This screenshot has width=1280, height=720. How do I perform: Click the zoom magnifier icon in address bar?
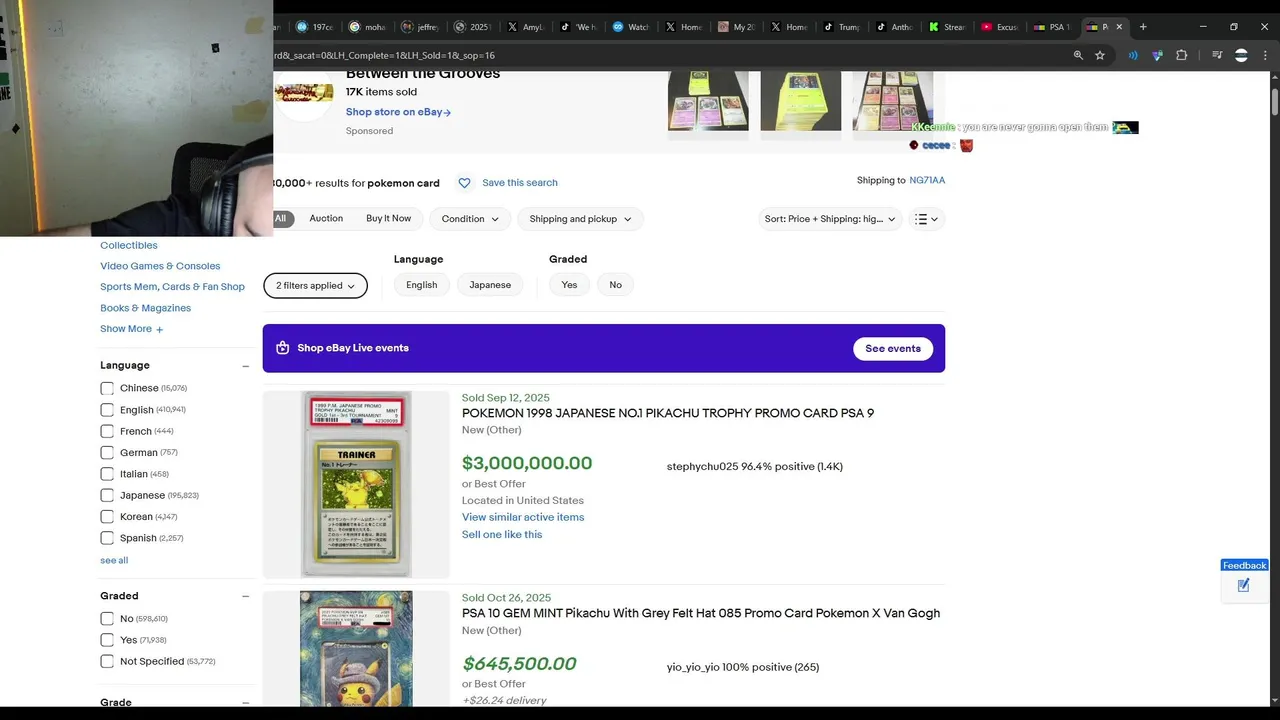(1078, 55)
